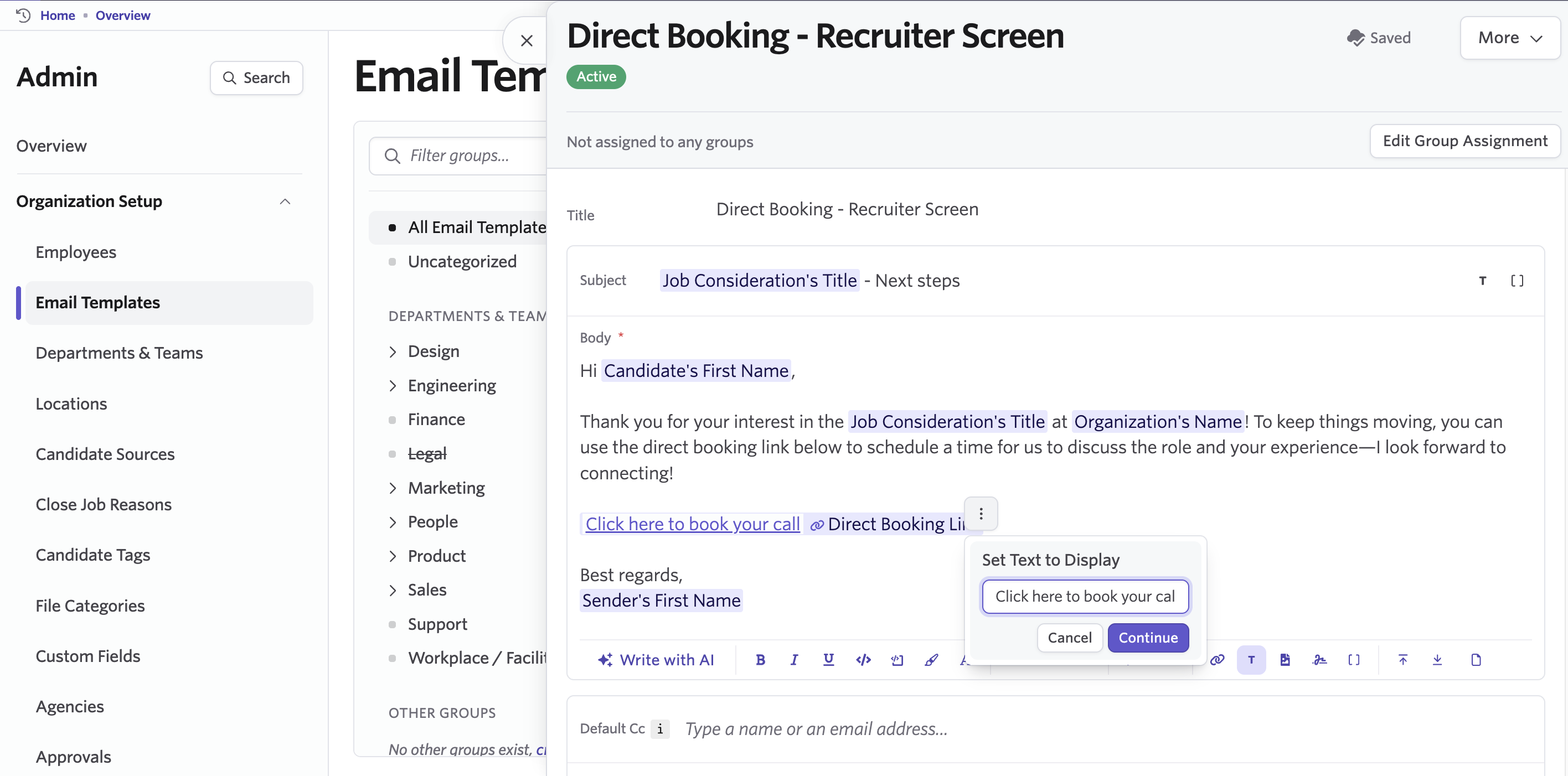Click Write with AI button
This screenshot has width=1568, height=776.
pos(656,660)
